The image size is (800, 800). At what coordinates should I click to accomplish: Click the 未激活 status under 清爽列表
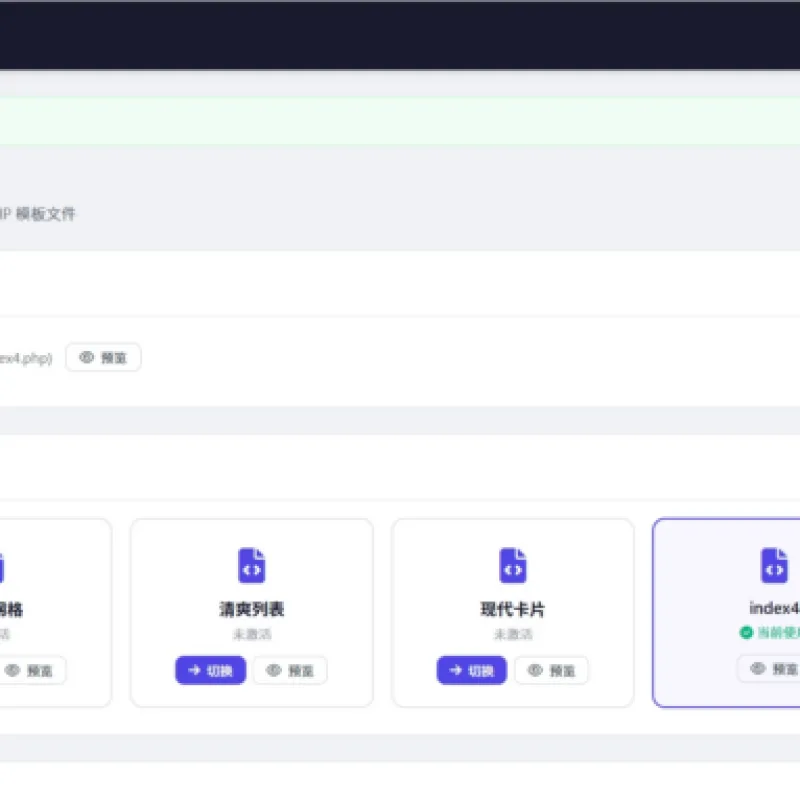pyautogui.click(x=252, y=634)
